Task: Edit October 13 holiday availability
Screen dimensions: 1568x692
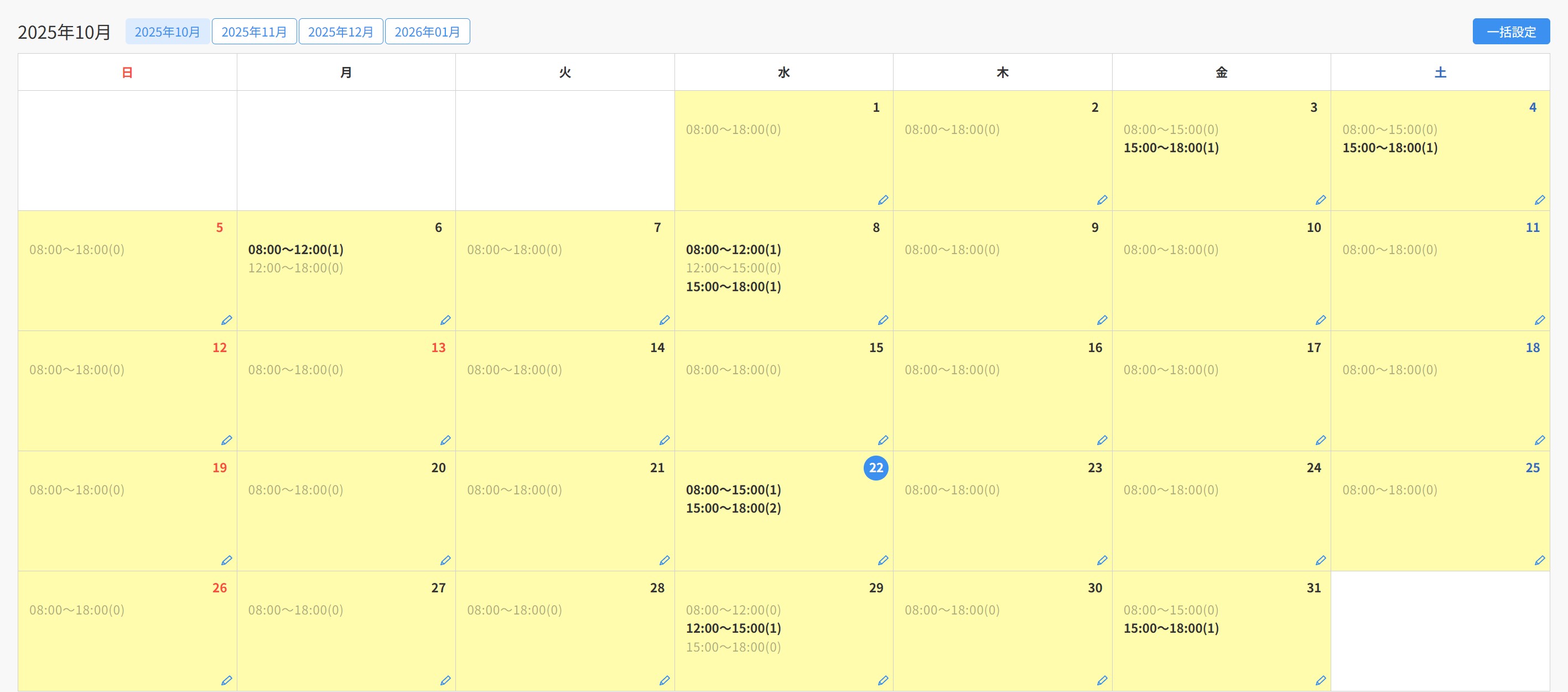Action: tap(445, 440)
